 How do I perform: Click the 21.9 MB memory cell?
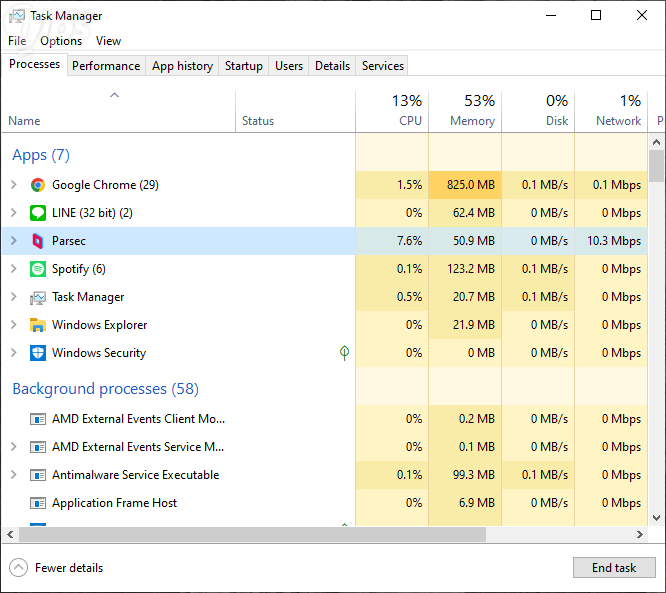465,325
